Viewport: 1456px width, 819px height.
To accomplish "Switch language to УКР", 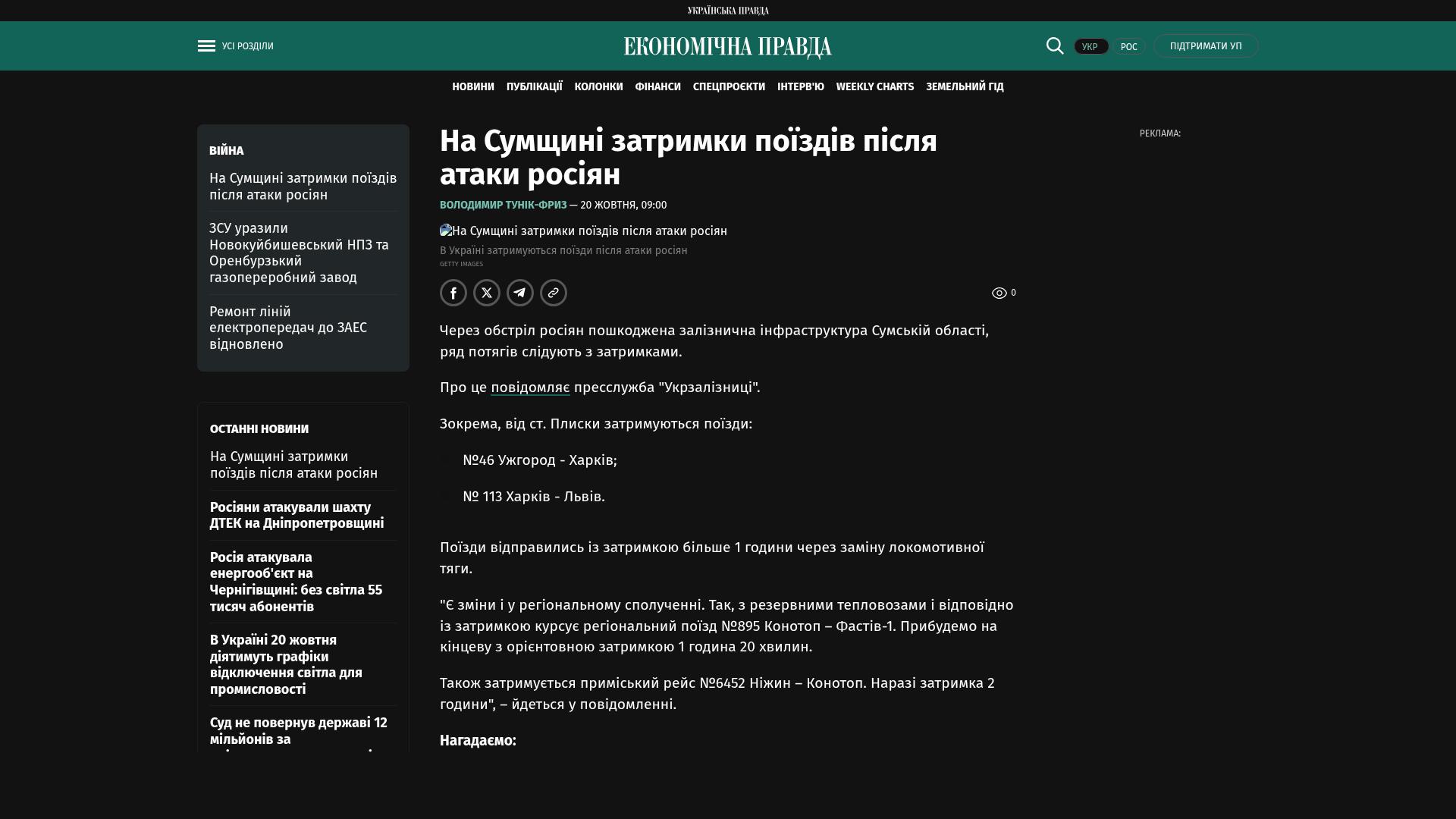I will click(x=1090, y=46).
